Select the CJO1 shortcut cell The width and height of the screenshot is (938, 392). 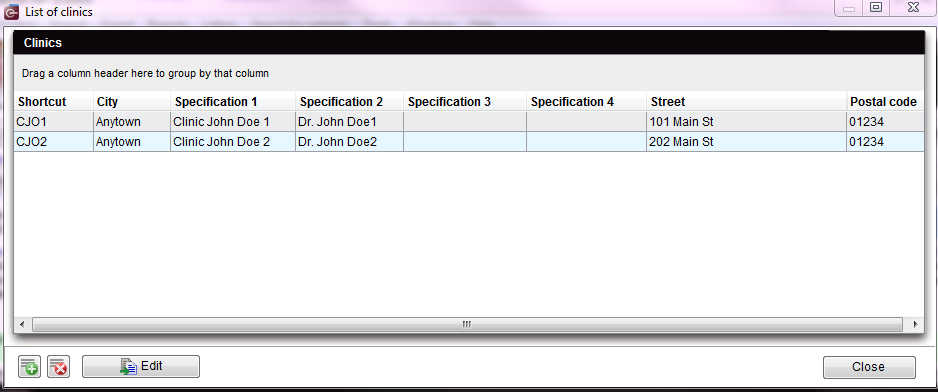[x=54, y=122]
